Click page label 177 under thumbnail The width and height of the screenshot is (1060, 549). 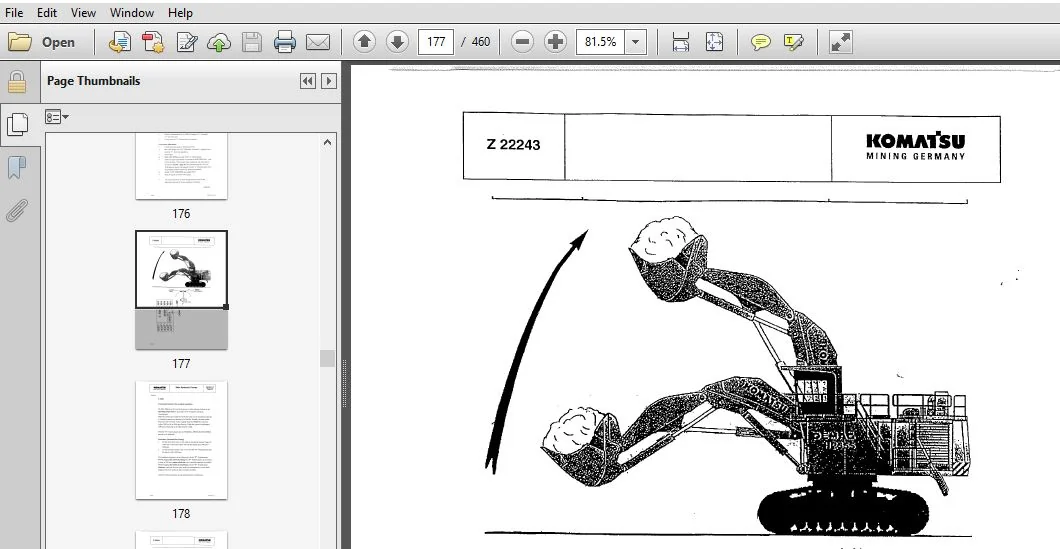pos(181,364)
